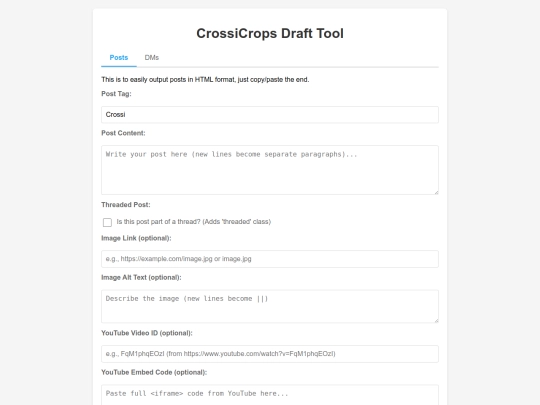This screenshot has height=405, width=540.
Task: Click the 'YouTube Embed Code (optional):' label
Action: click(154, 372)
